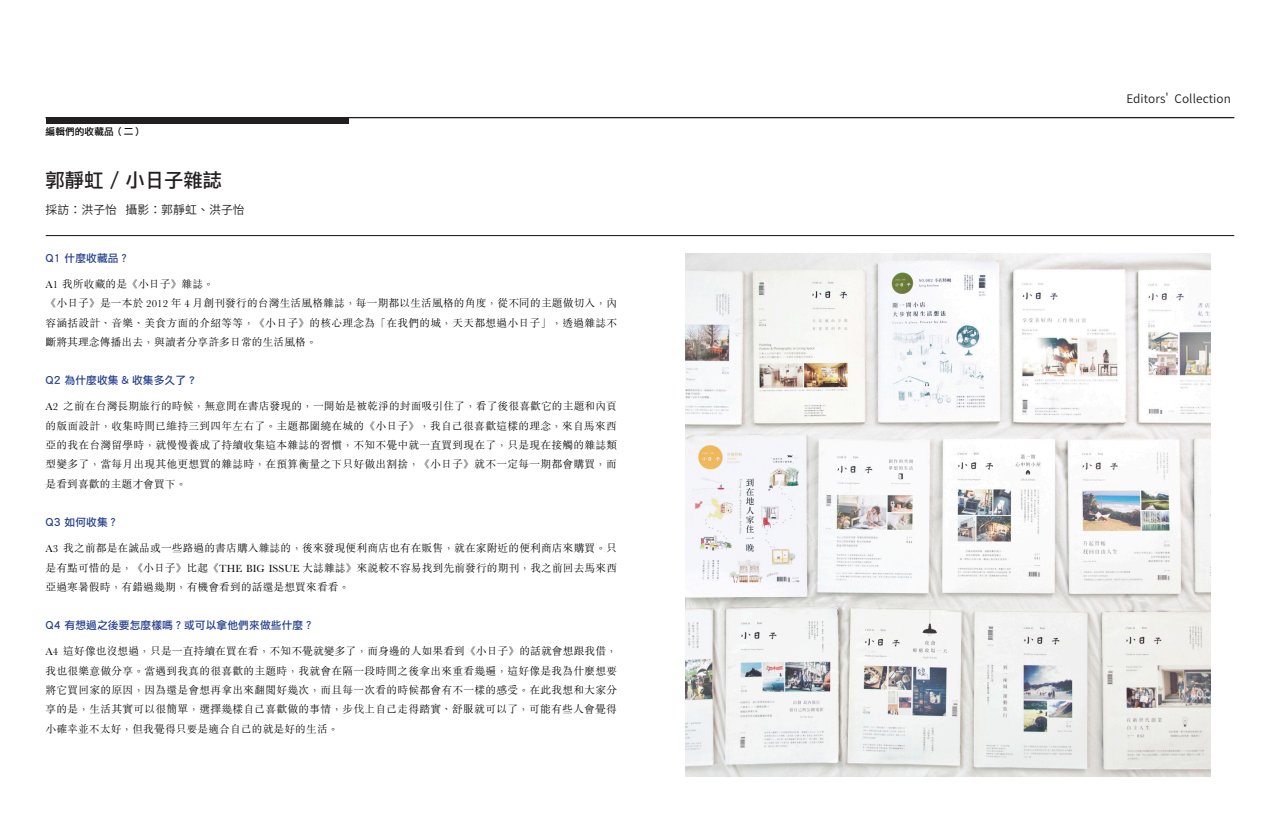Click the Q4 heading about future plans

click(179, 625)
